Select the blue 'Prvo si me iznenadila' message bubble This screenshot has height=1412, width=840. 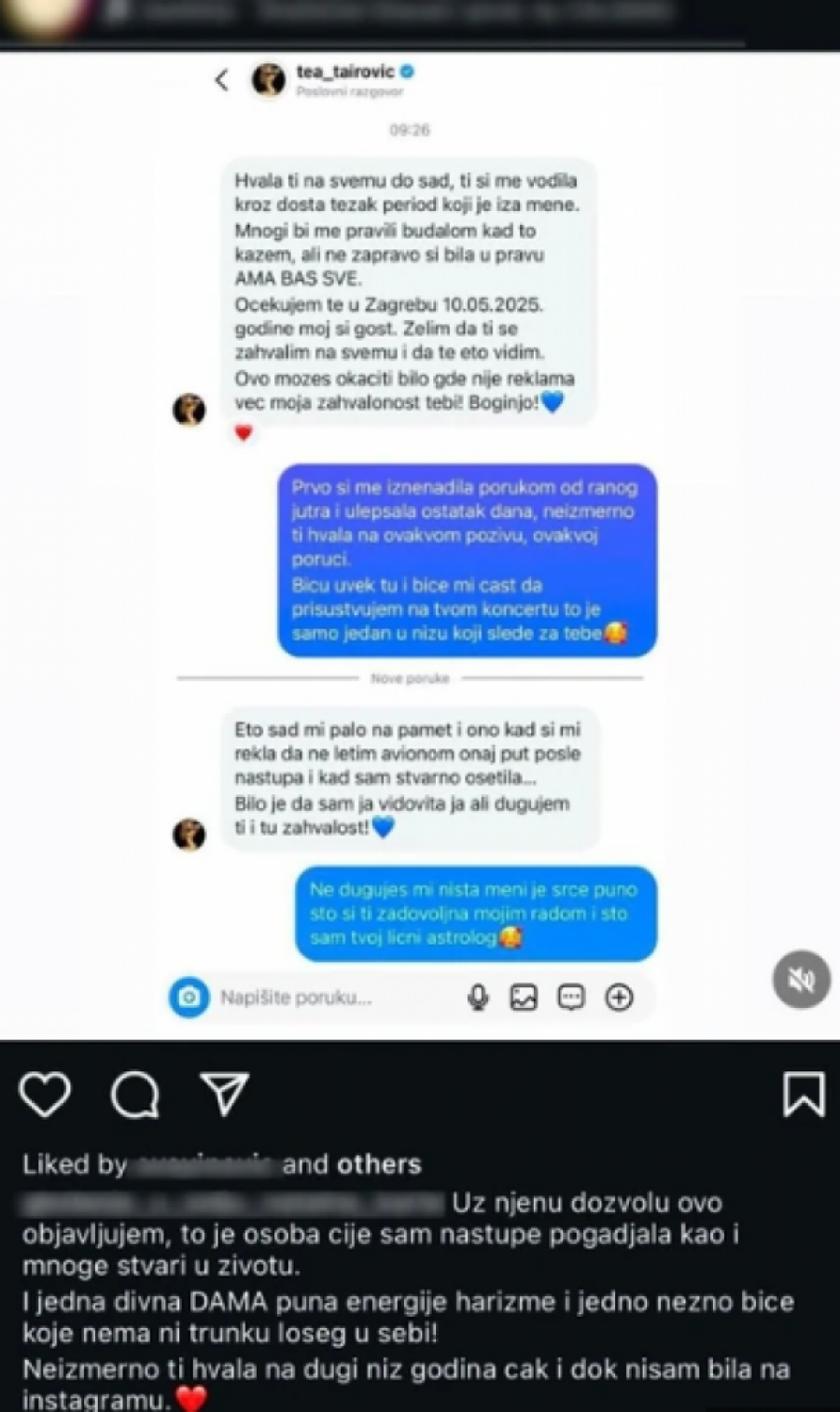tap(467, 560)
